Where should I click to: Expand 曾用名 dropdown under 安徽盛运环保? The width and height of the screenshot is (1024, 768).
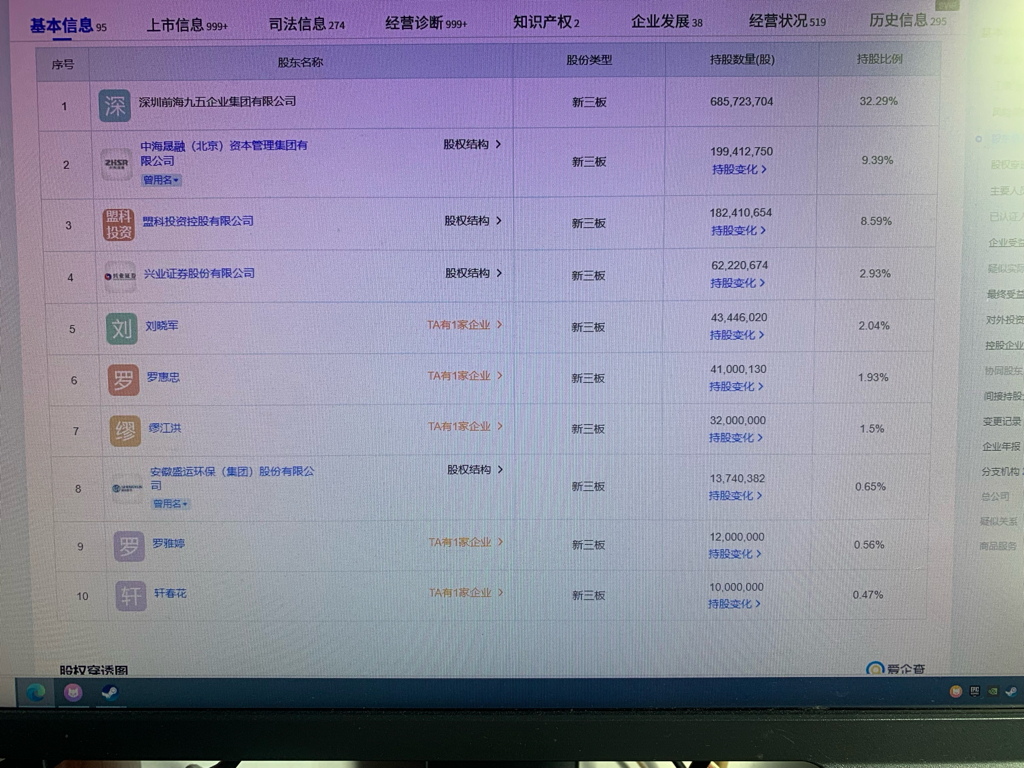(x=170, y=504)
